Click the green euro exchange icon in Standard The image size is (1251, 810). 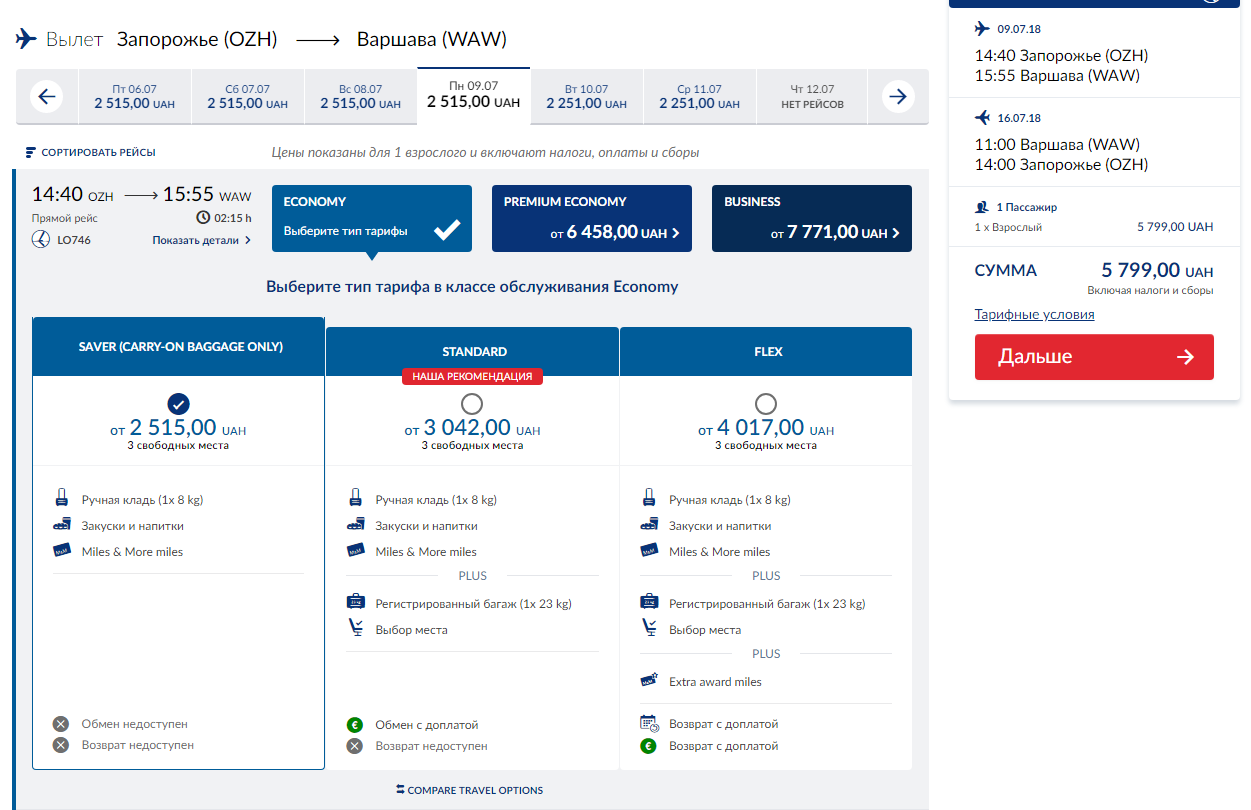pos(354,725)
